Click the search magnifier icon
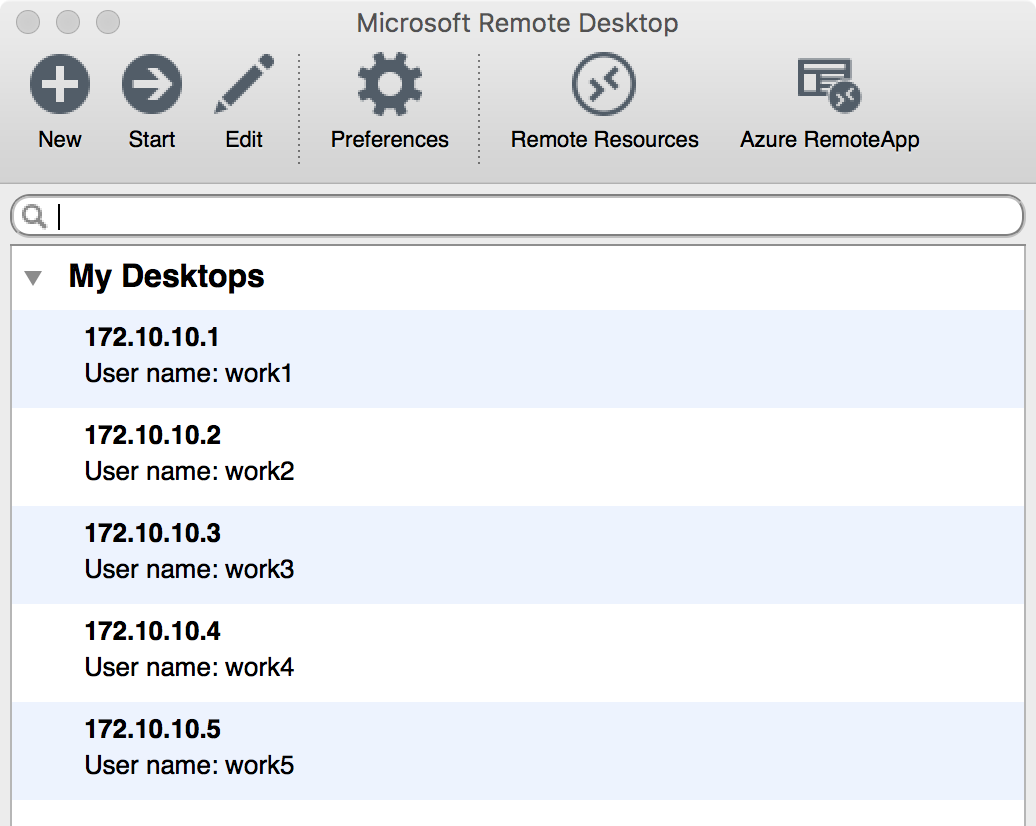Screen dimensions: 1036x826 [34, 216]
